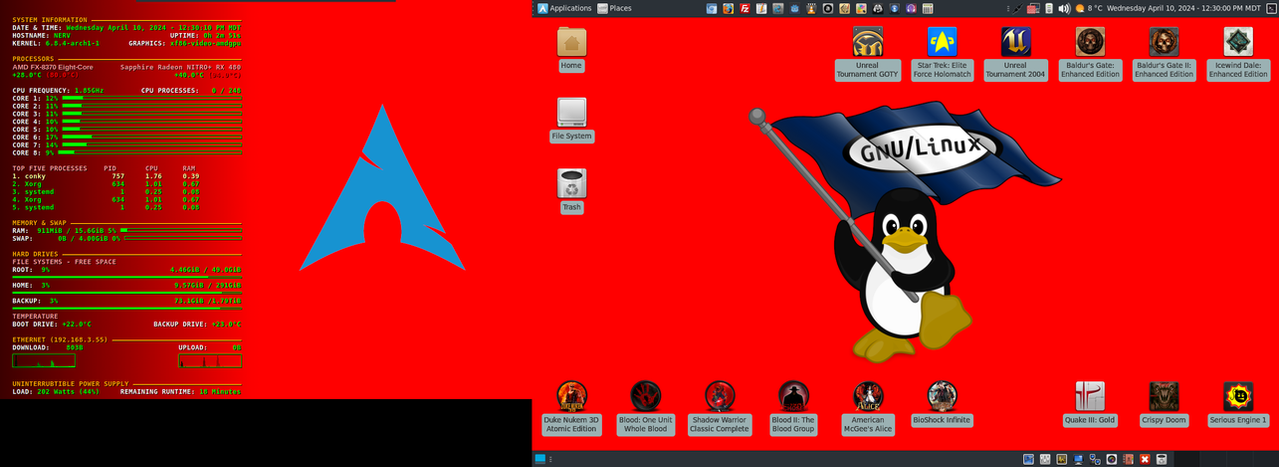Image resolution: width=1279 pixels, height=467 pixels.
Task: Show the 8 °C weather panel plugin
Action: 1089,8
